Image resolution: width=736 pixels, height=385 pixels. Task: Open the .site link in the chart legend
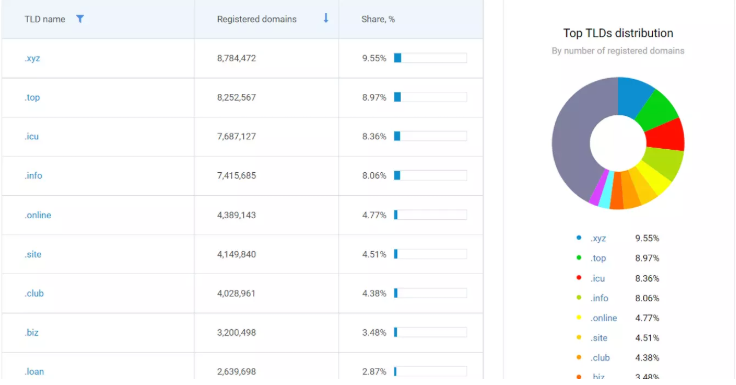tap(599, 338)
